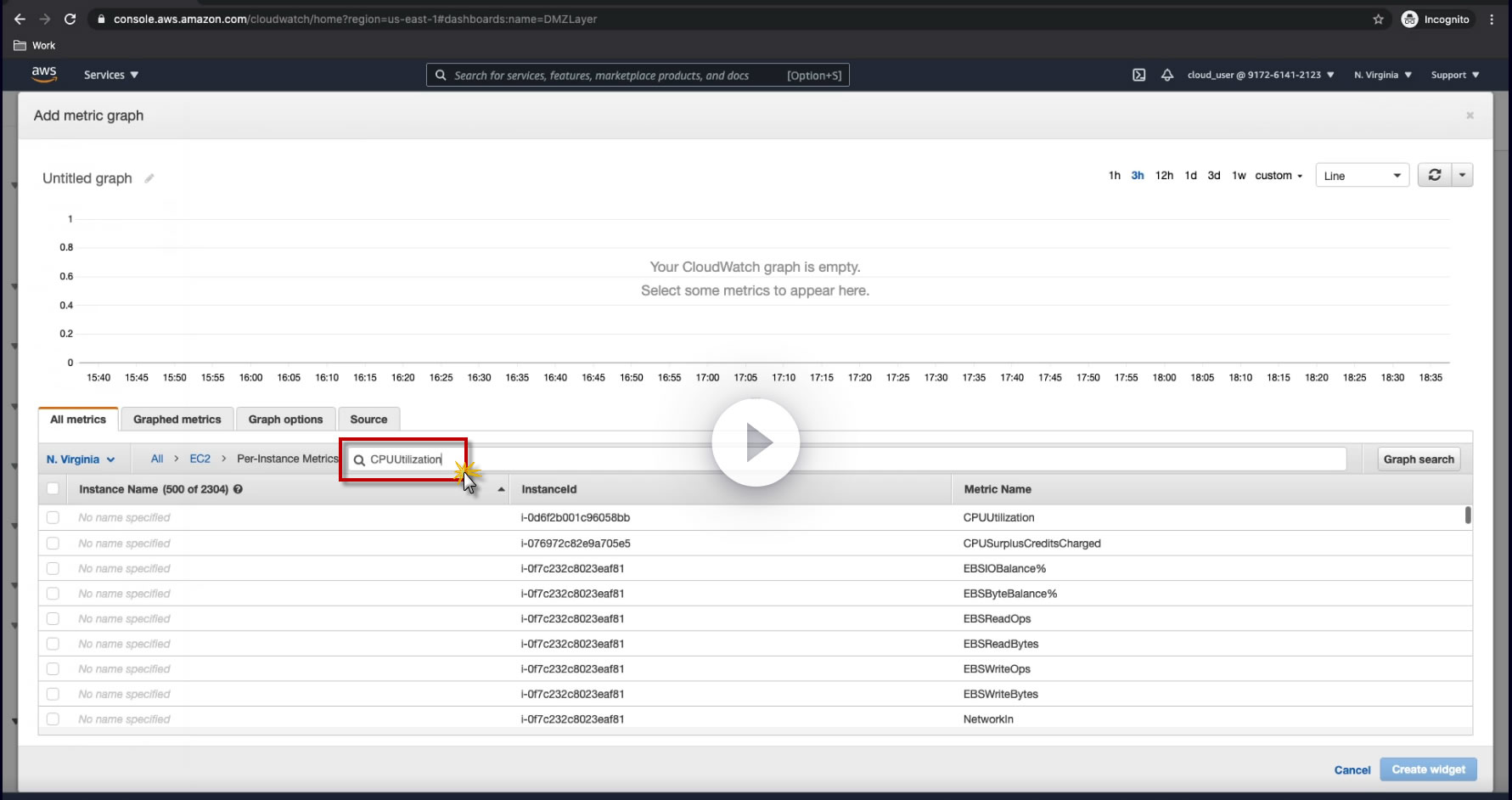This screenshot has height=800, width=1512.
Task: Check the EBSWriteBytes row checkbox
Action: [53, 694]
